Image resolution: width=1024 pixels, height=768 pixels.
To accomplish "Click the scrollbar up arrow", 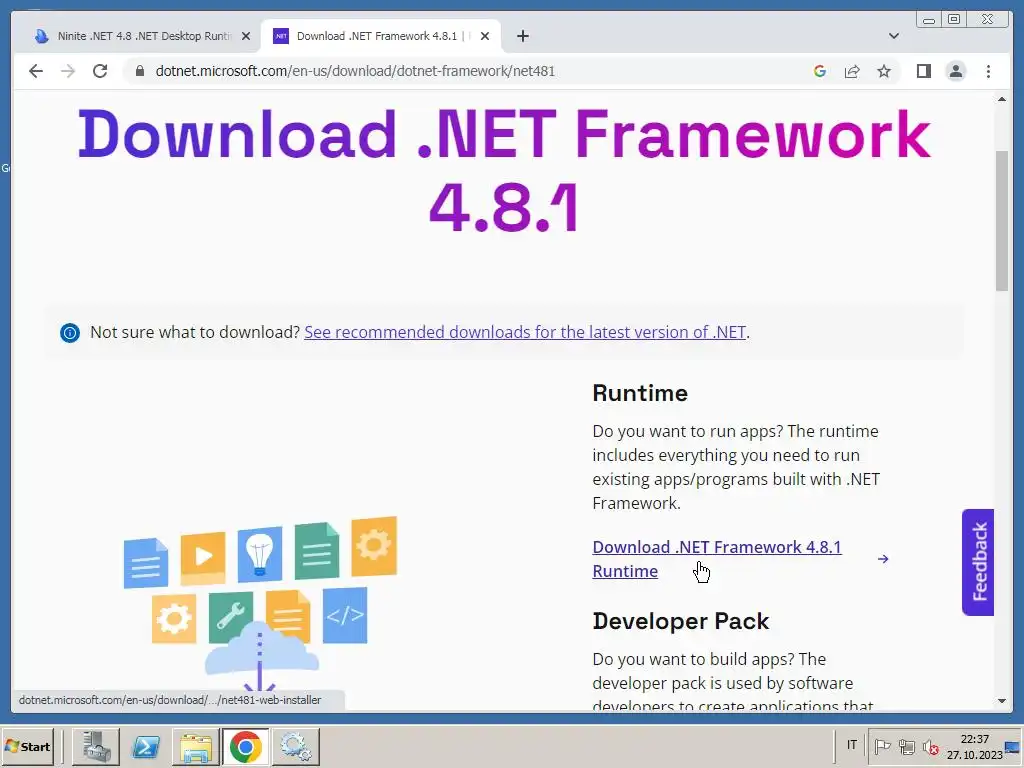I will [x=1002, y=99].
